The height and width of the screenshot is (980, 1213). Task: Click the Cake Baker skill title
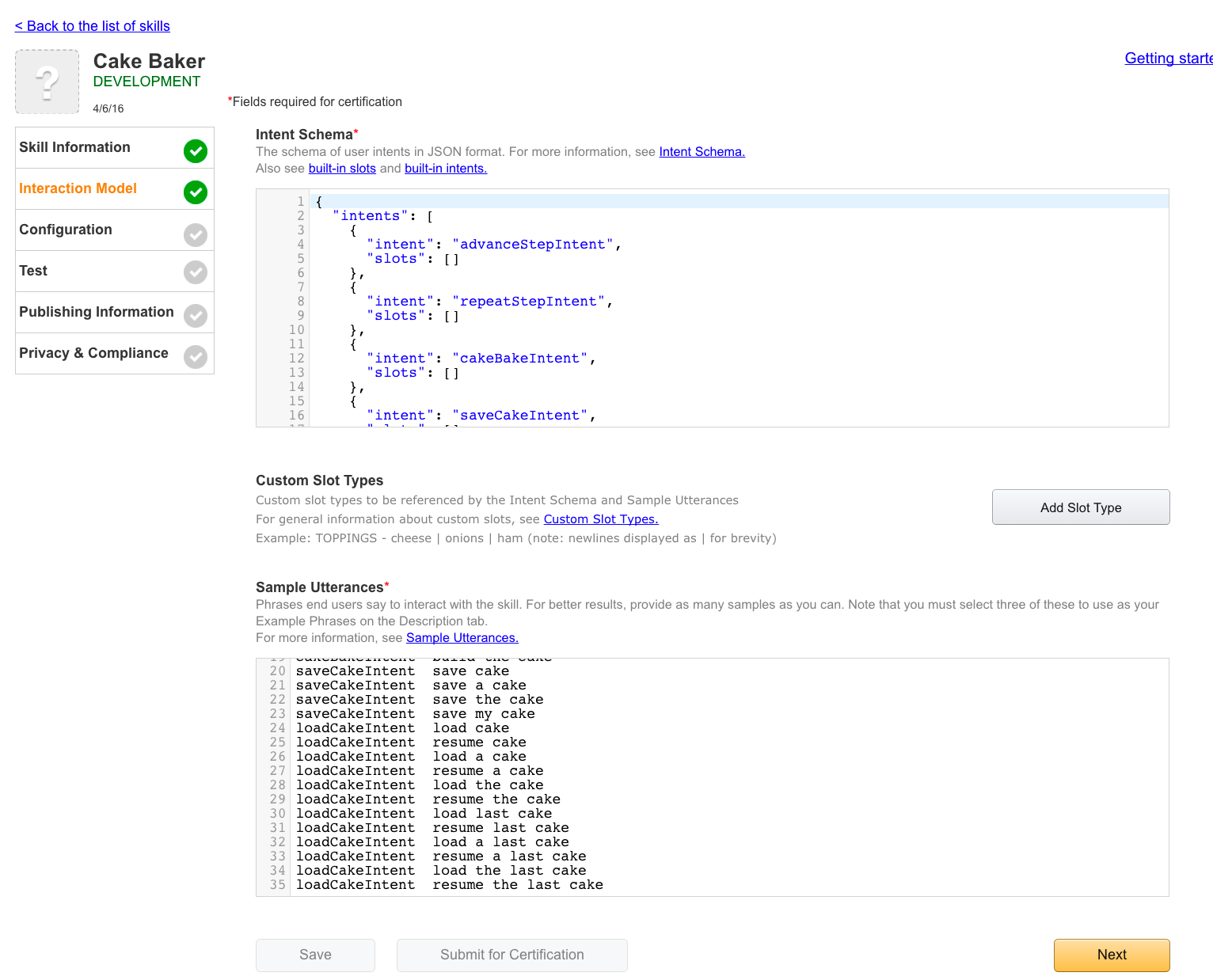click(x=149, y=62)
